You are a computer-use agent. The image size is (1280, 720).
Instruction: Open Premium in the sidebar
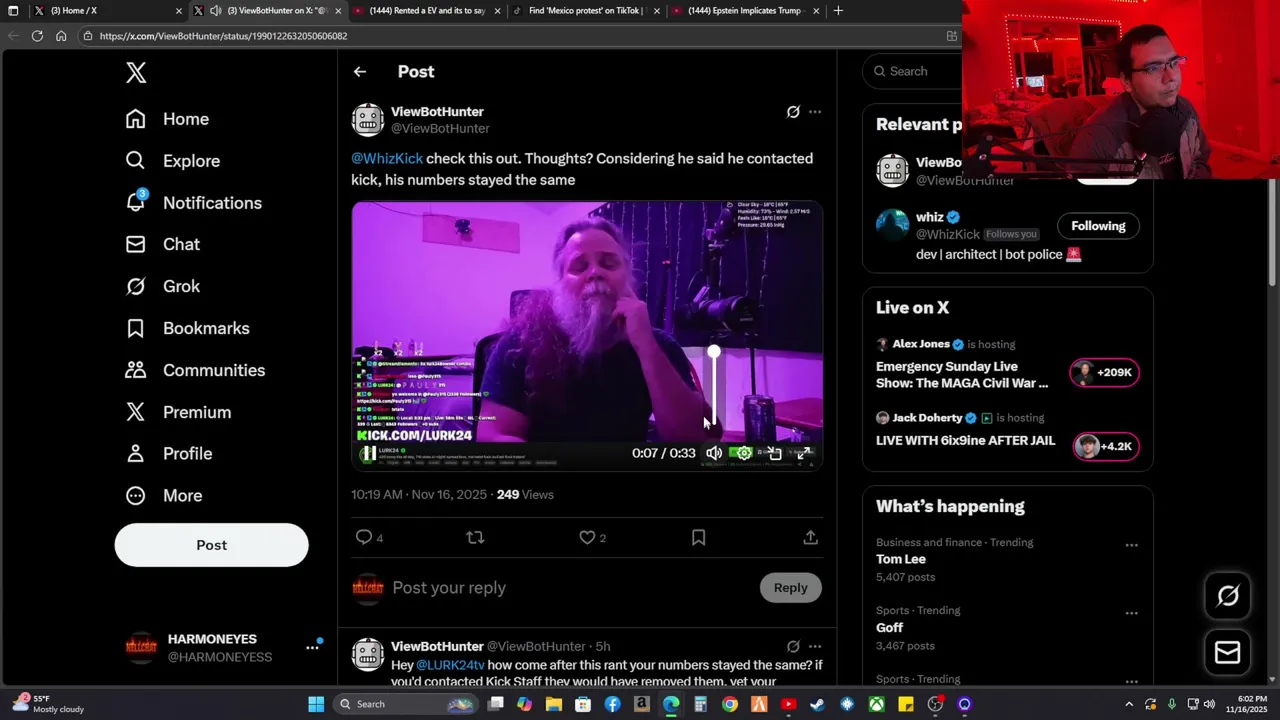[x=177, y=412]
